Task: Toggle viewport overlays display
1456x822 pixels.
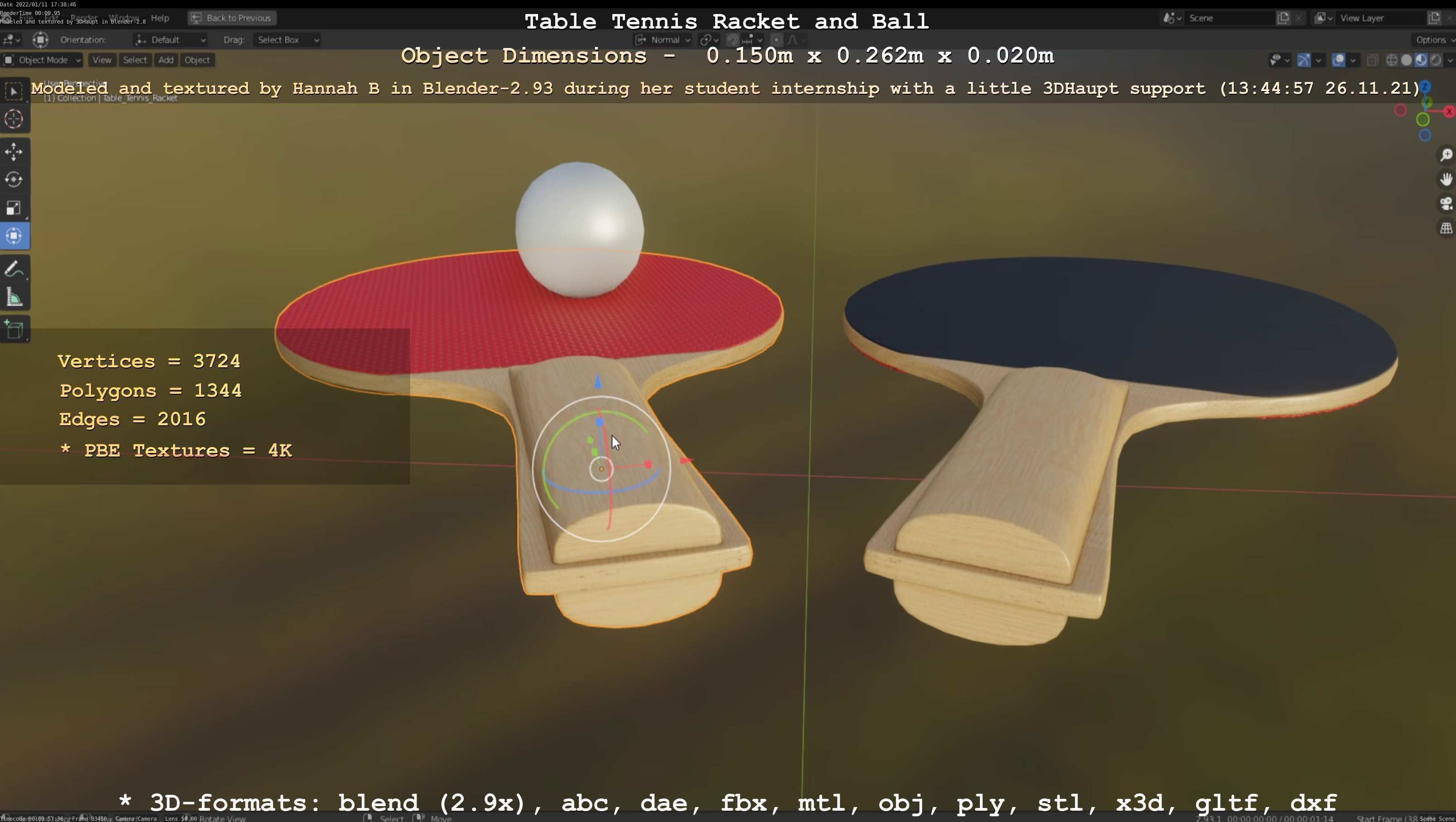Action: coord(1338,60)
